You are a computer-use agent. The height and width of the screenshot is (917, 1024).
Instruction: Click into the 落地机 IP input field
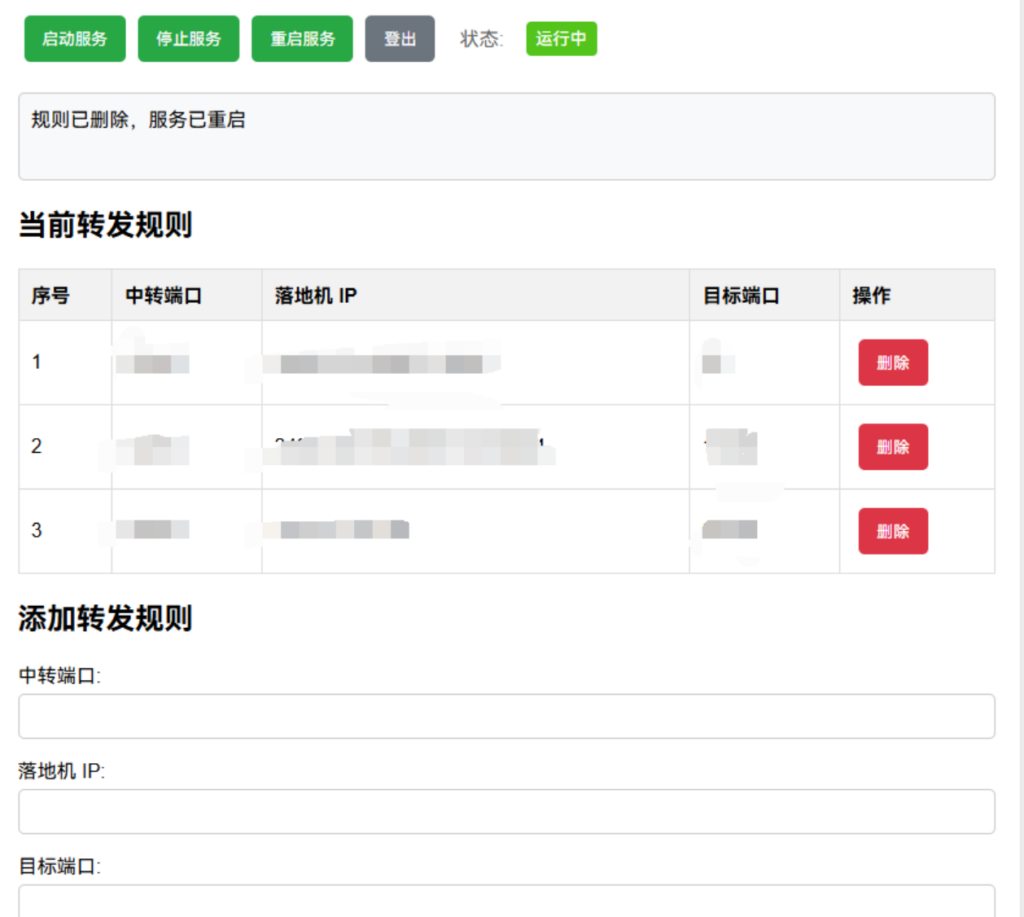506,811
